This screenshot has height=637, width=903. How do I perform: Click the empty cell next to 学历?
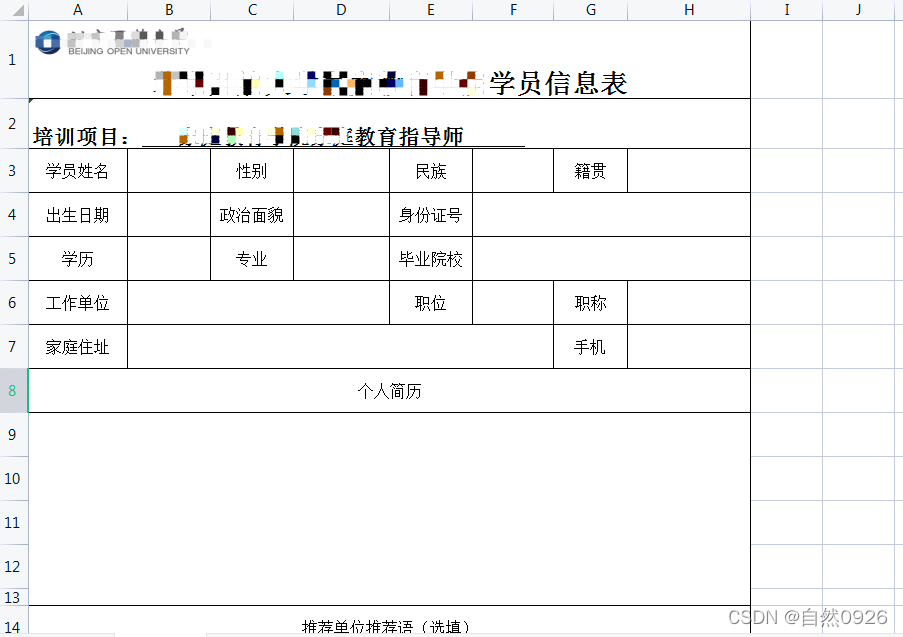point(169,259)
